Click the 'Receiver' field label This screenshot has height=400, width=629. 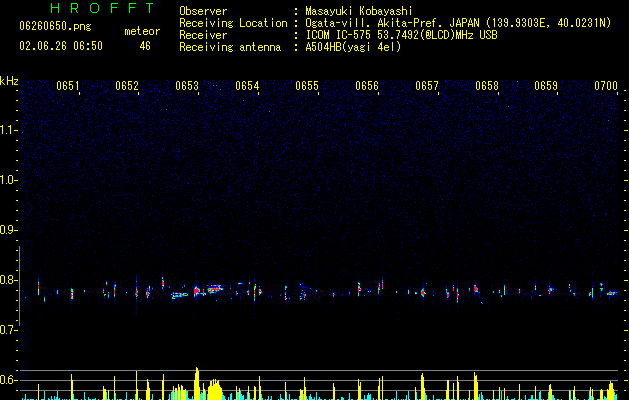pyautogui.click(x=203, y=35)
